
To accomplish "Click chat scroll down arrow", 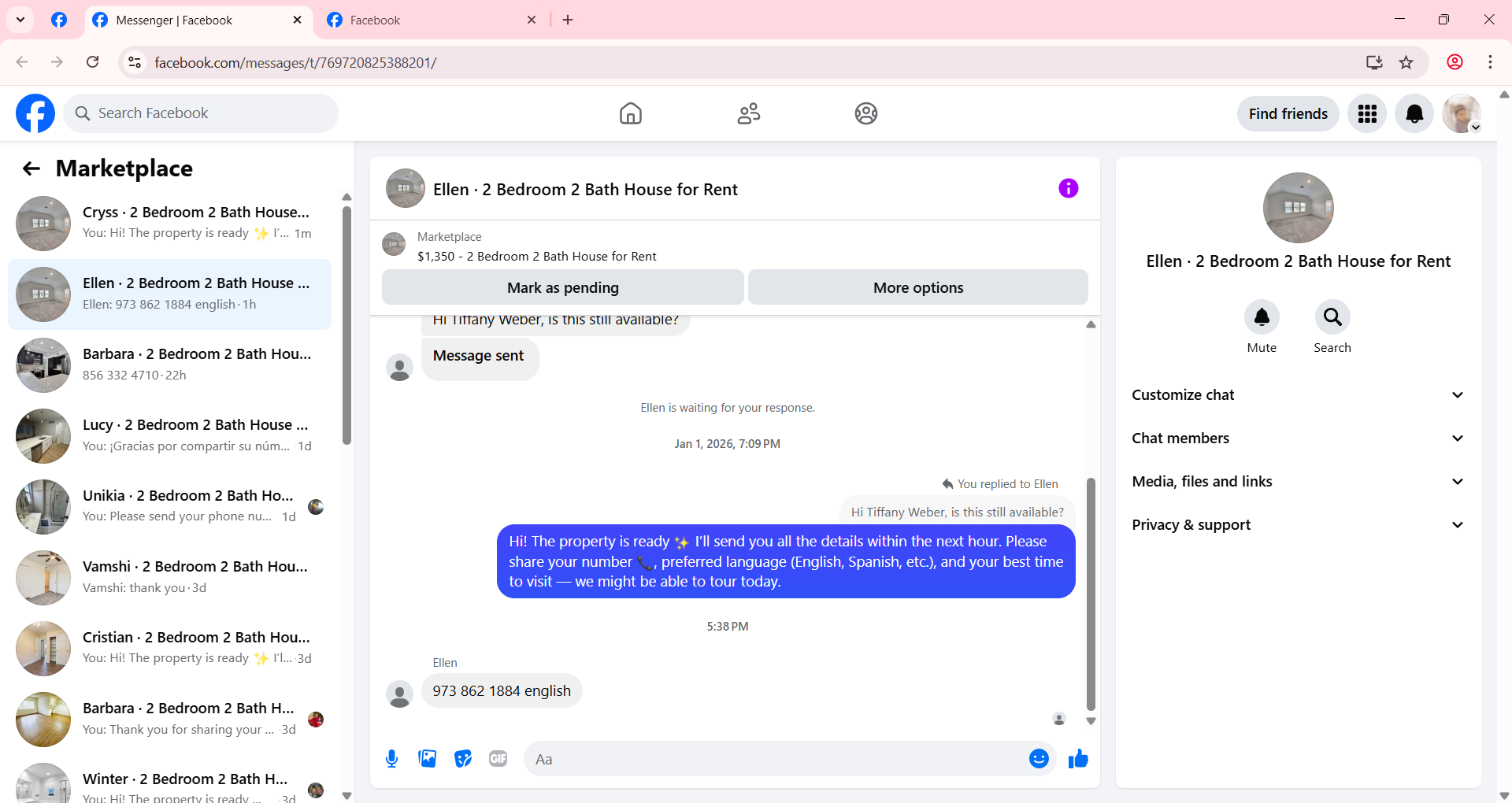I will click(x=1091, y=721).
